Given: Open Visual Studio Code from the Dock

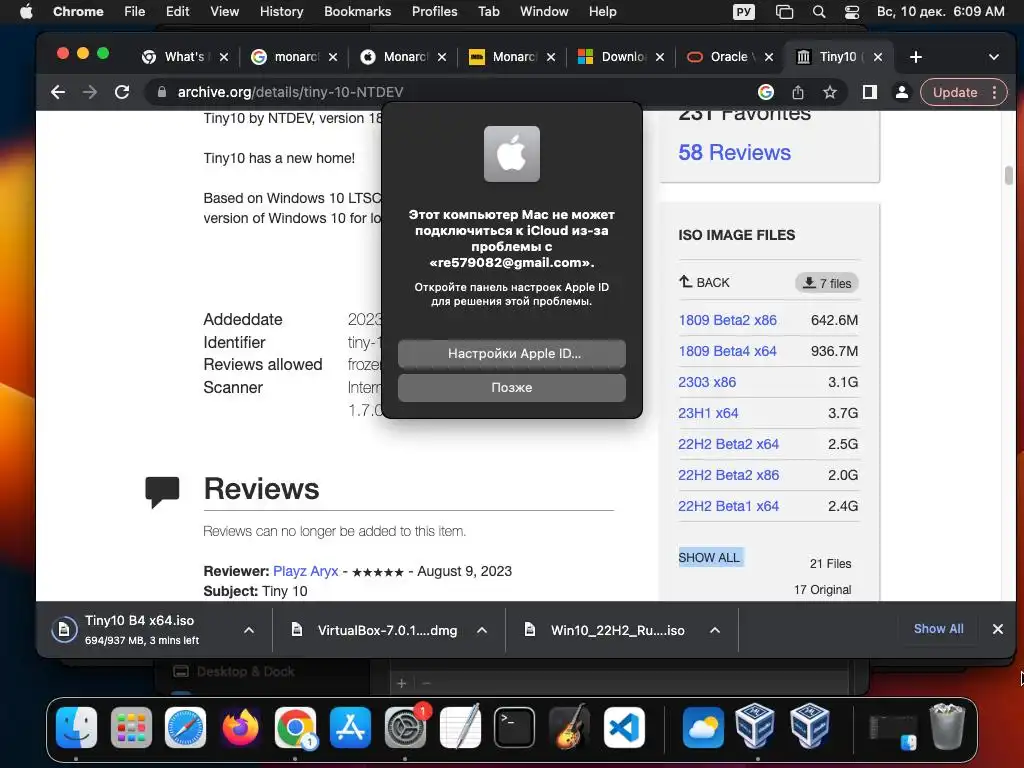Looking at the screenshot, I should [x=624, y=727].
